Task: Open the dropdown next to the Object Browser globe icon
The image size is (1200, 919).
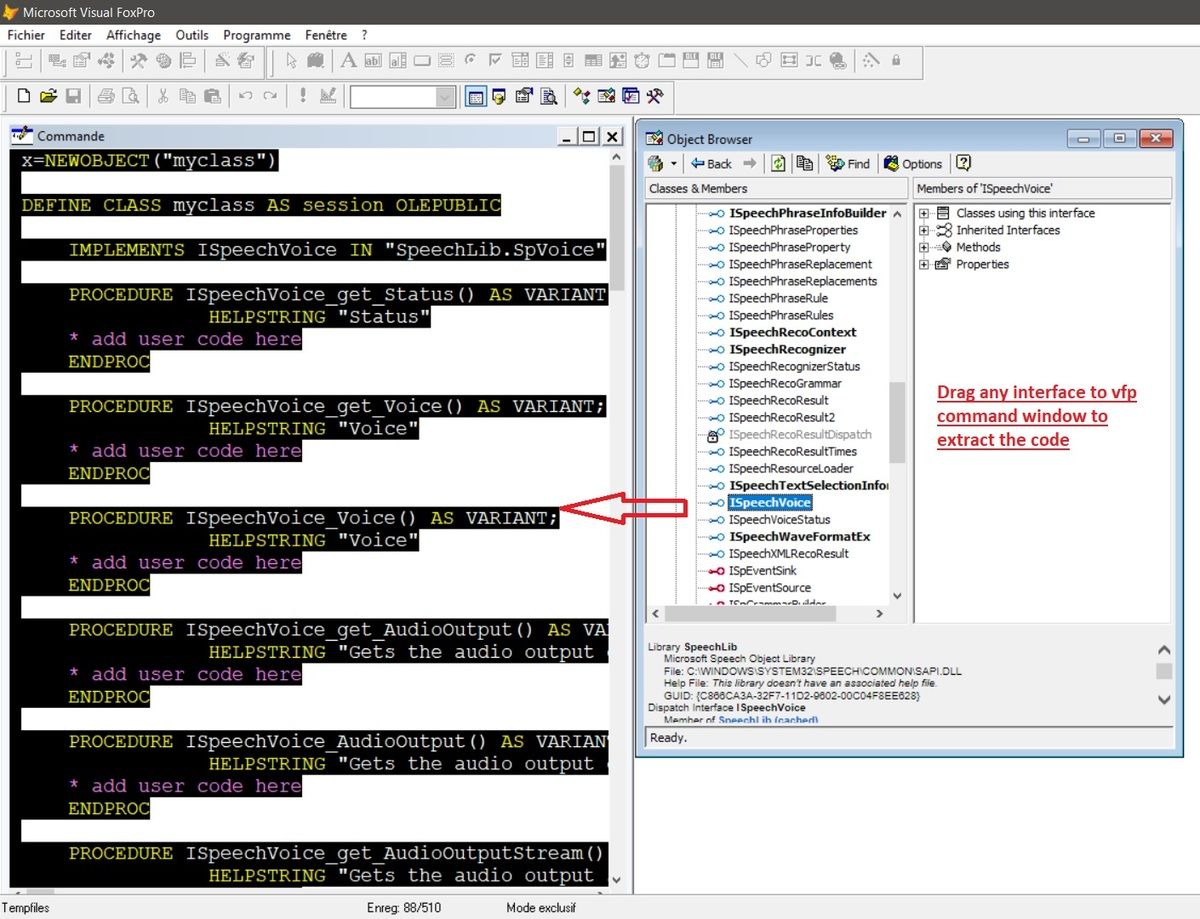Action: (673, 162)
